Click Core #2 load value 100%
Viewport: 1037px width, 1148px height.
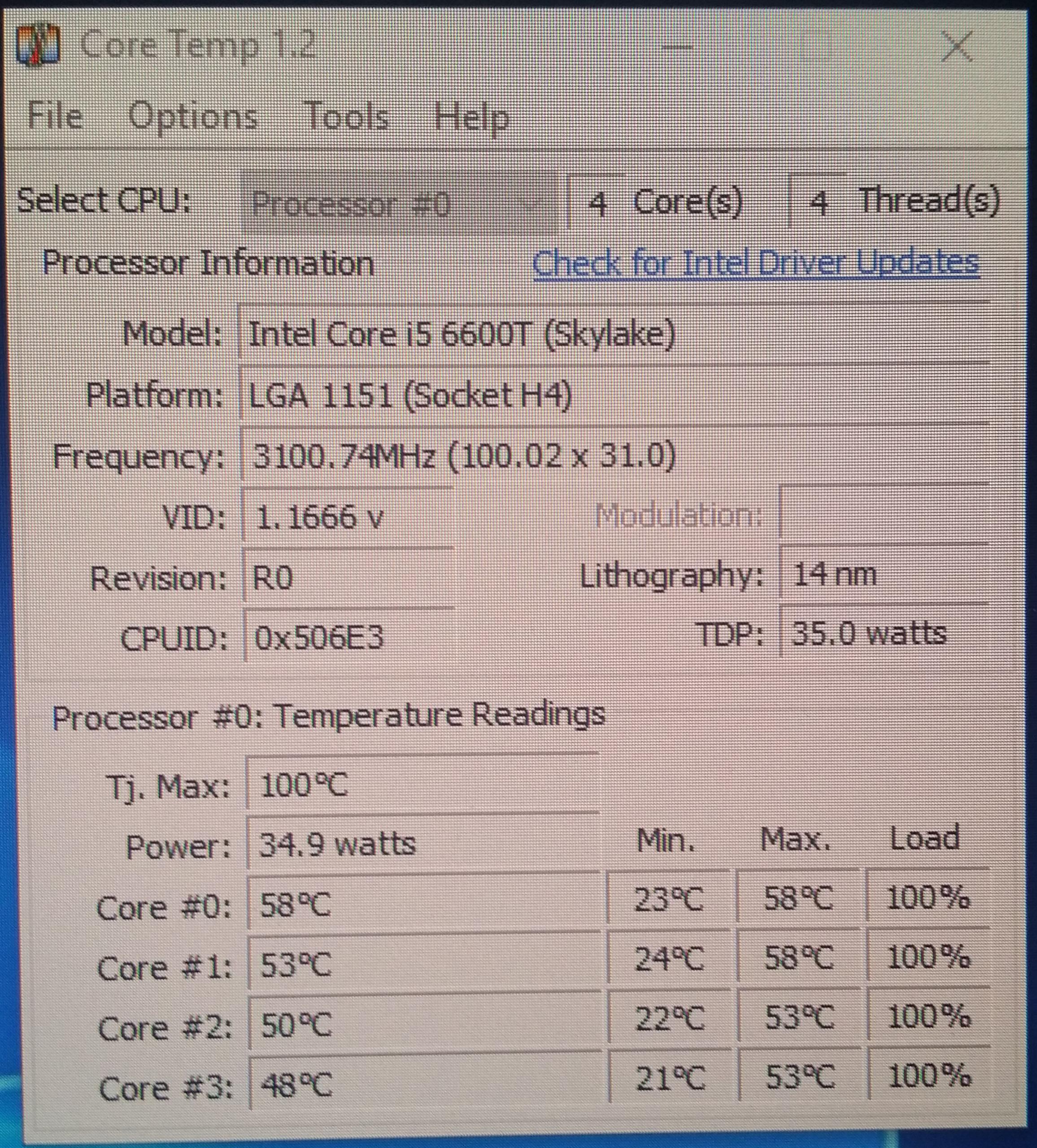click(929, 1017)
